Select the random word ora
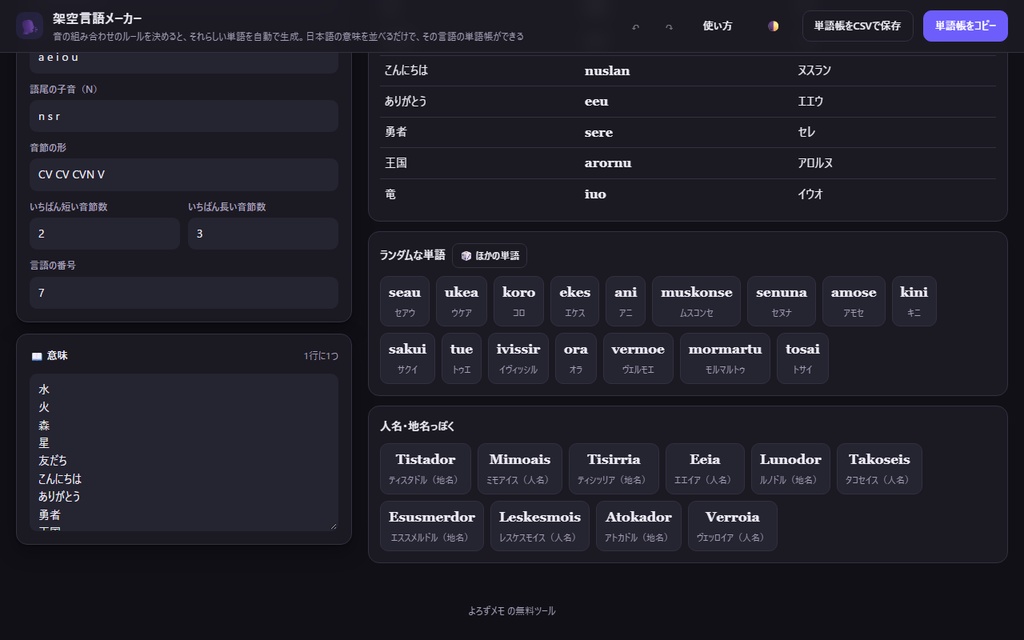 pyautogui.click(x=576, y=358)
